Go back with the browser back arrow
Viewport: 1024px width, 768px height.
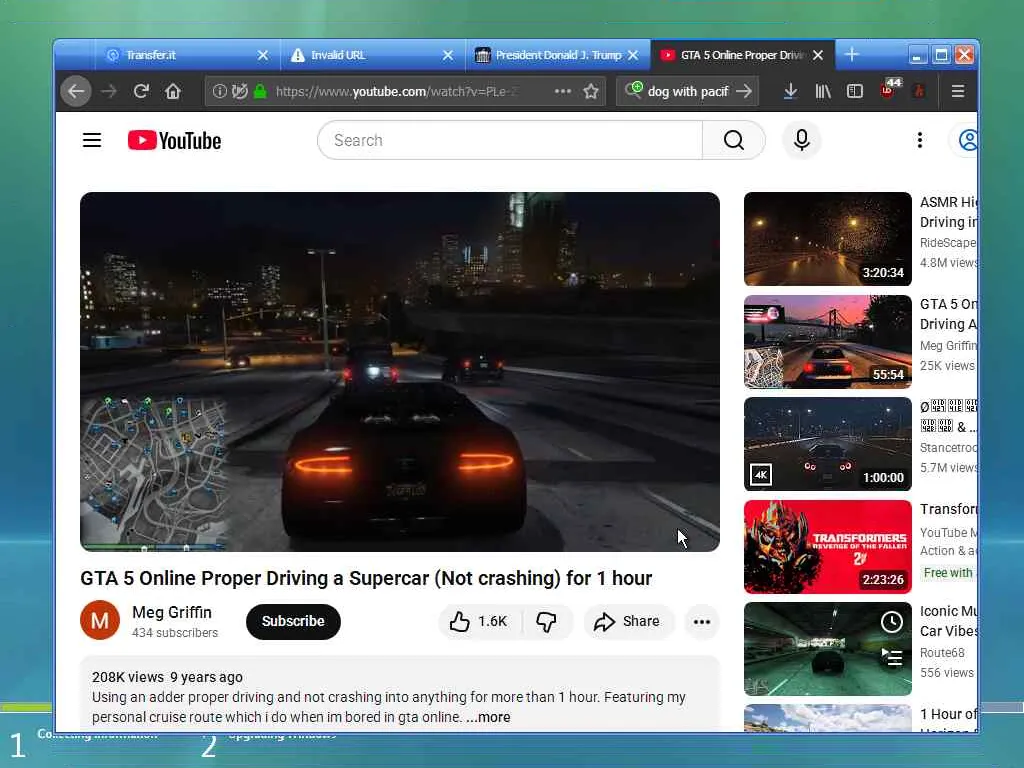(76, 91)
